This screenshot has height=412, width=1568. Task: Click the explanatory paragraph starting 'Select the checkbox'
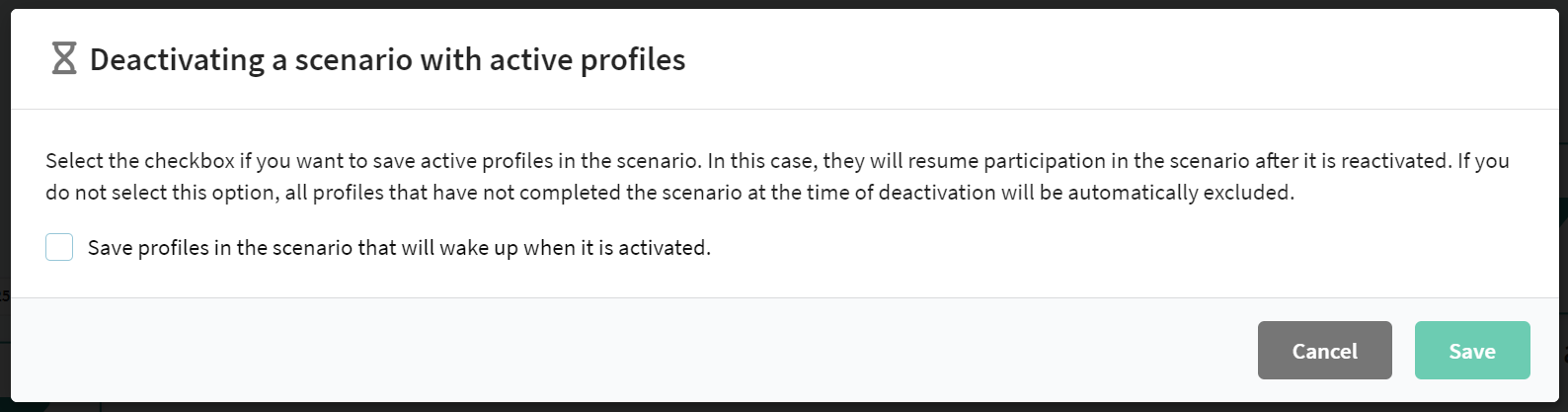pyautogui.click(x=777, y=177)
